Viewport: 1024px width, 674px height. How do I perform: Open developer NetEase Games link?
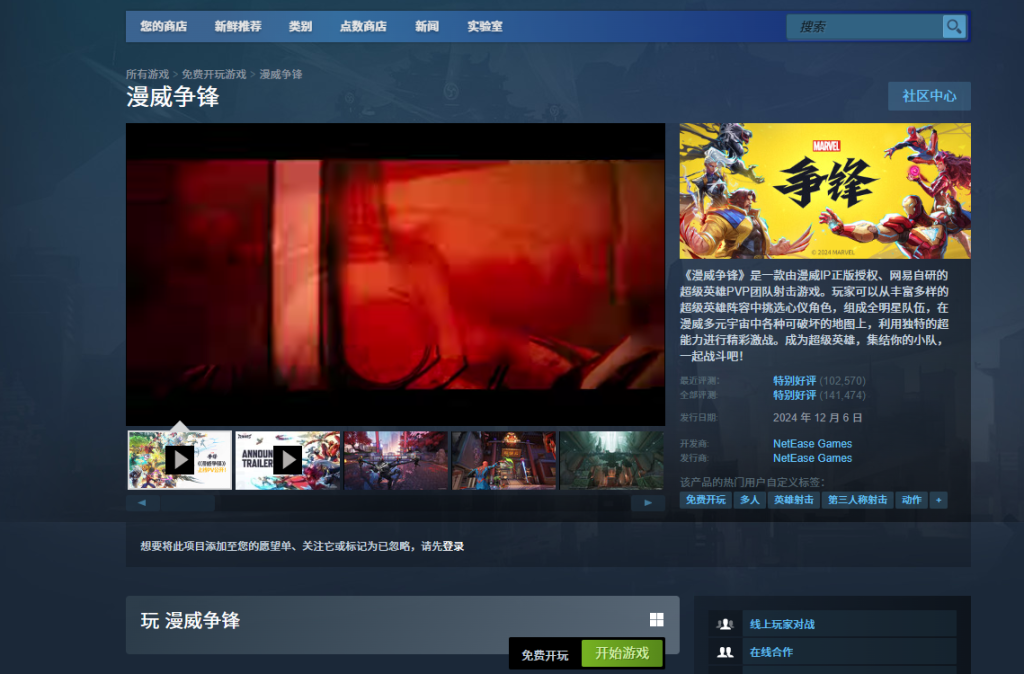(x=812, y=443)
